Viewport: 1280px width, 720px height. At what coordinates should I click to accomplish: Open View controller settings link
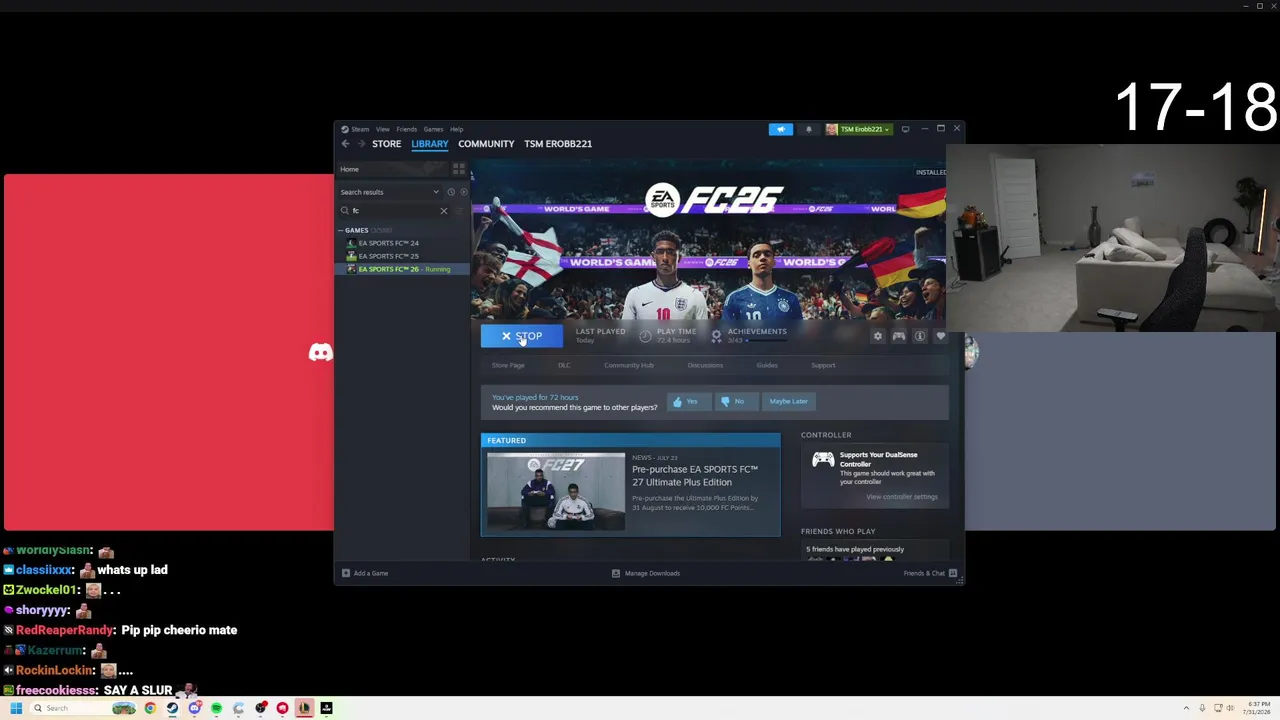click(902, 497)
